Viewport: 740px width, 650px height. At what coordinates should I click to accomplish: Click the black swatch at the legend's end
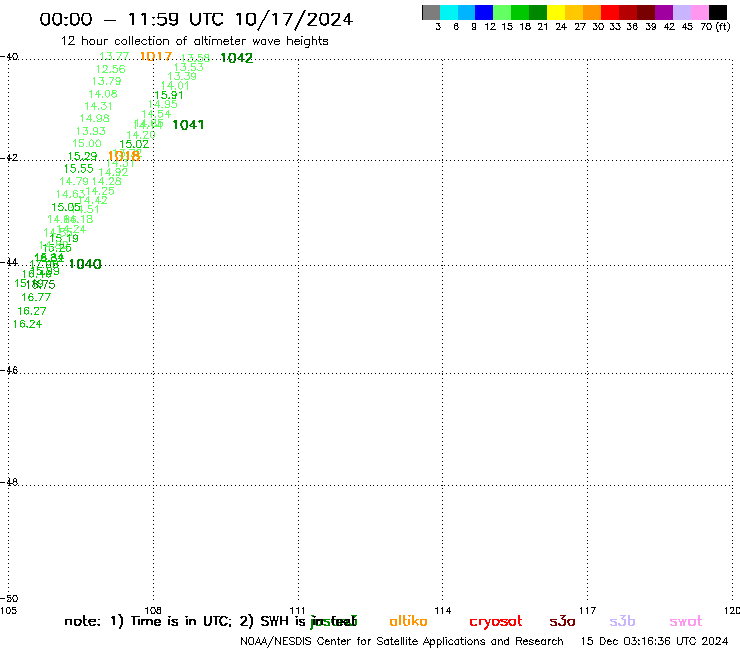(x=718, y=12)
